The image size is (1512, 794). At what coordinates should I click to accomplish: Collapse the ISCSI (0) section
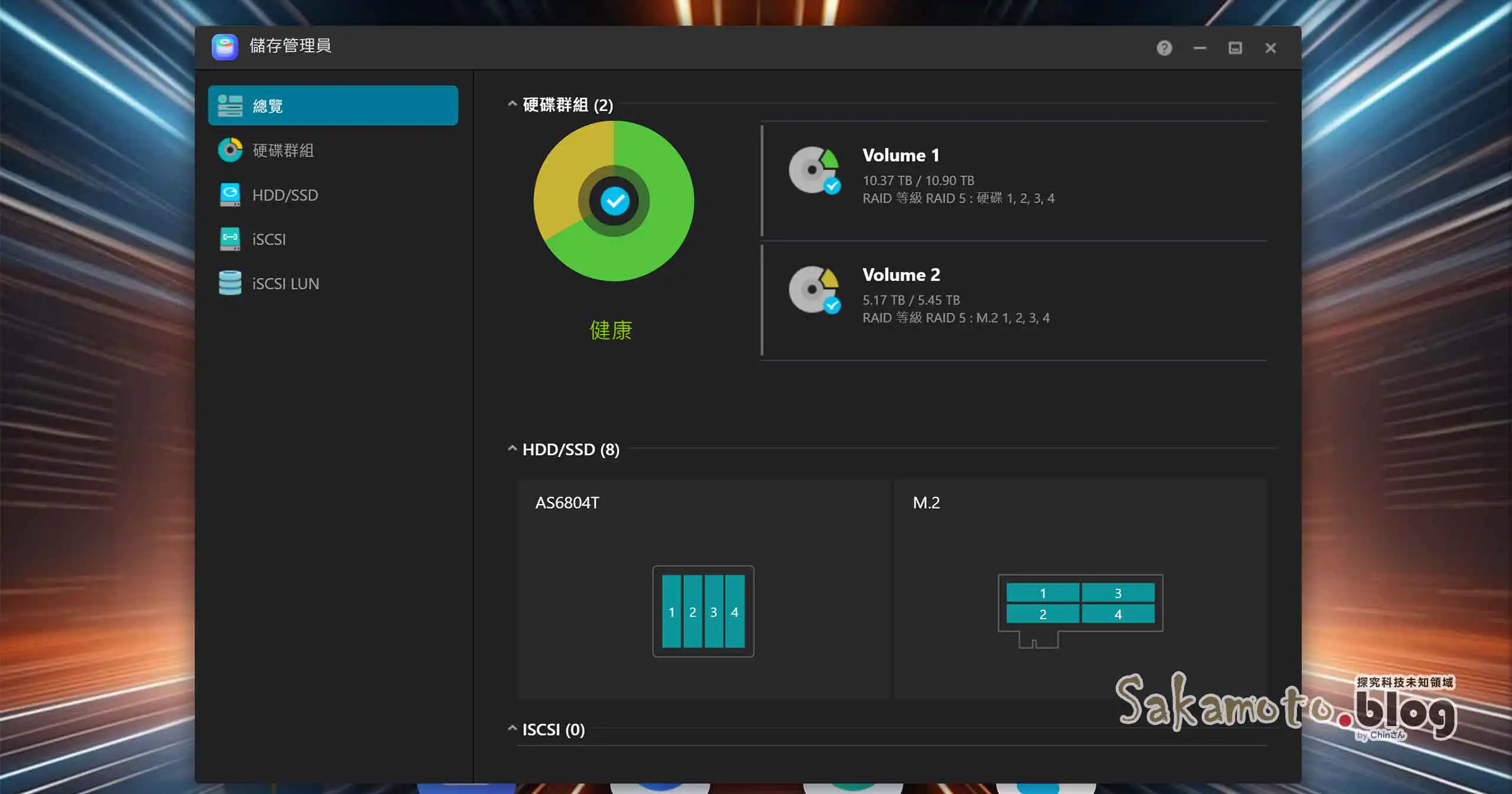point(512,729)
